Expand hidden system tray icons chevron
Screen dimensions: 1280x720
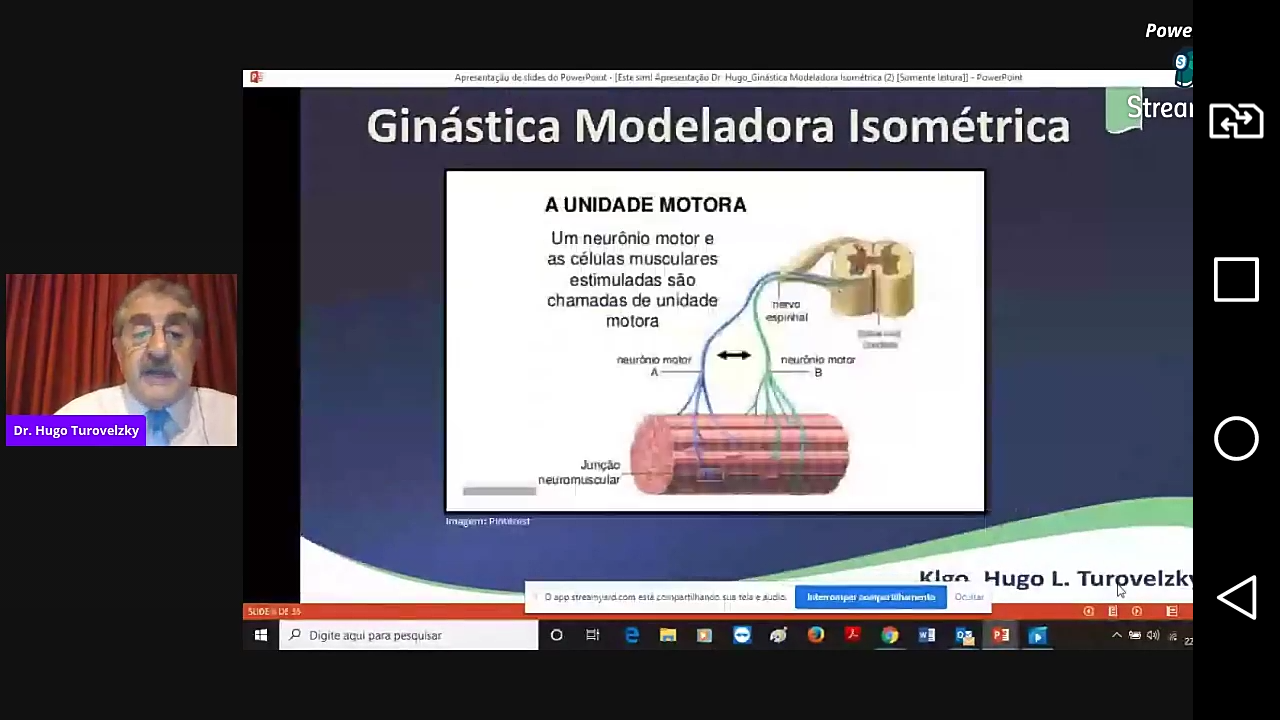tap(1117, 635)
